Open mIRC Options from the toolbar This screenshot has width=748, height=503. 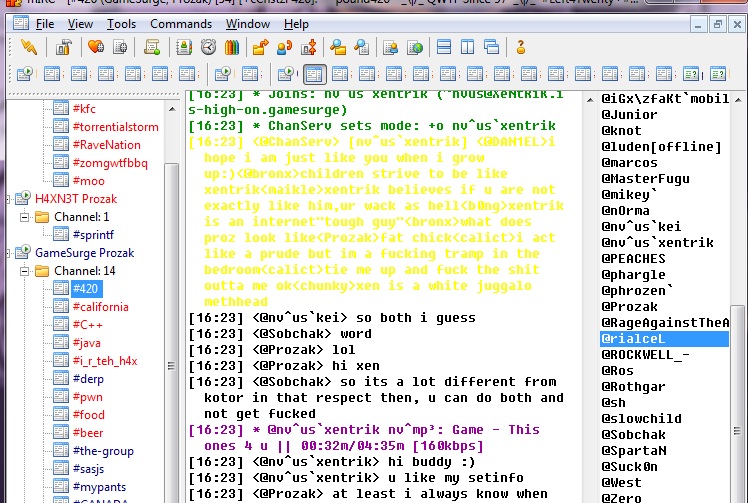(63, 47)
